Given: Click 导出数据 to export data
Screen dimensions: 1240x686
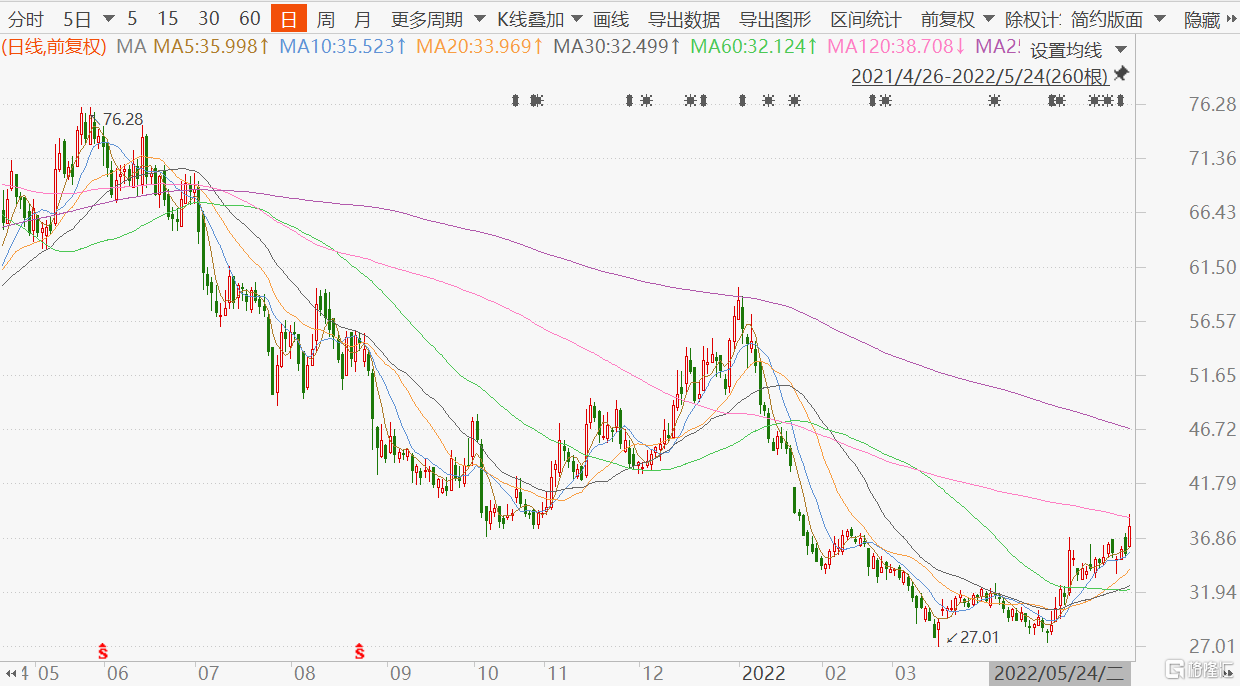Looking at the screenshot, I should click(683, 19).
